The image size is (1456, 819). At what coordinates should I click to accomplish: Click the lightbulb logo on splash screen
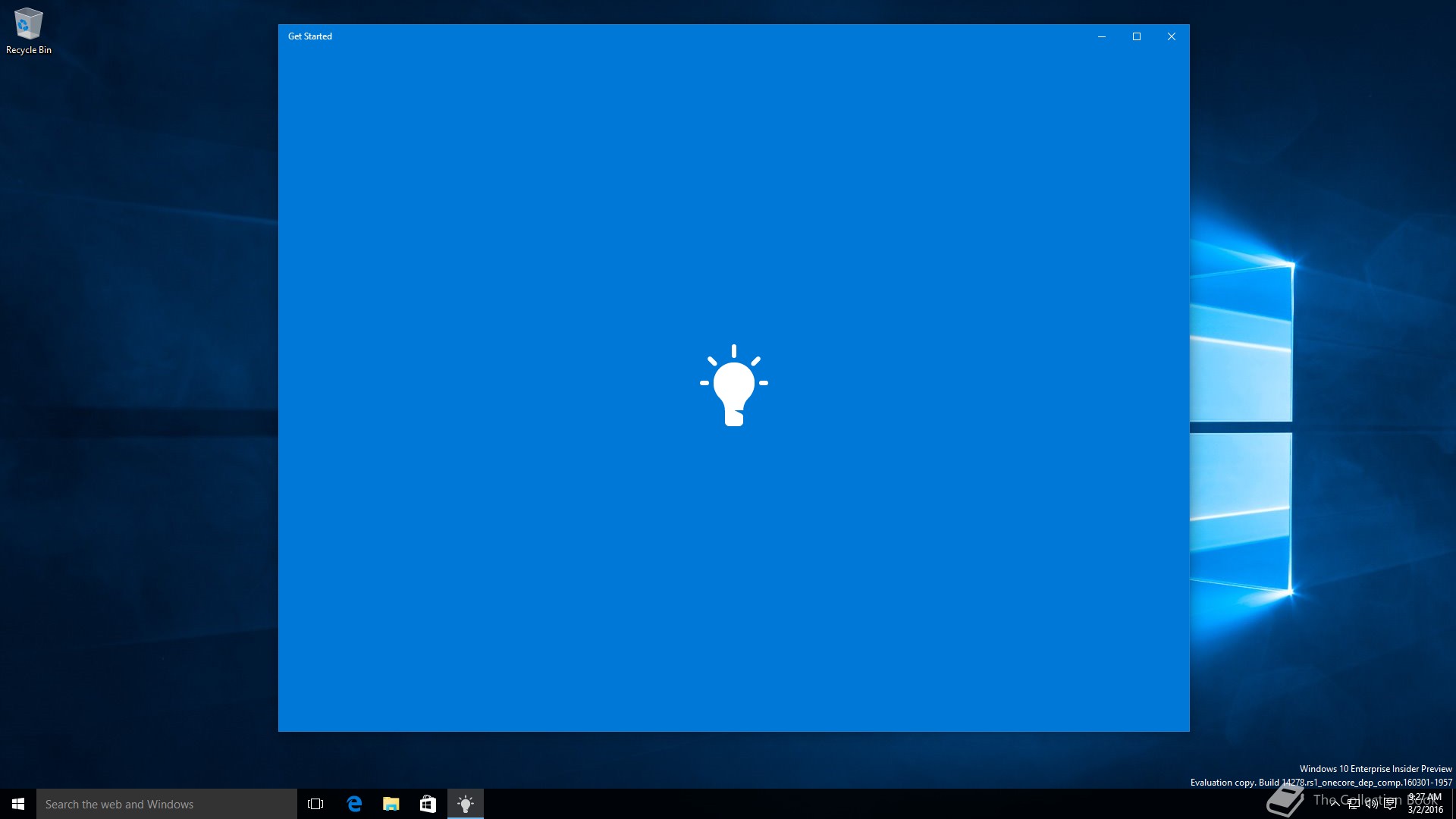click(x=734, y=385)
